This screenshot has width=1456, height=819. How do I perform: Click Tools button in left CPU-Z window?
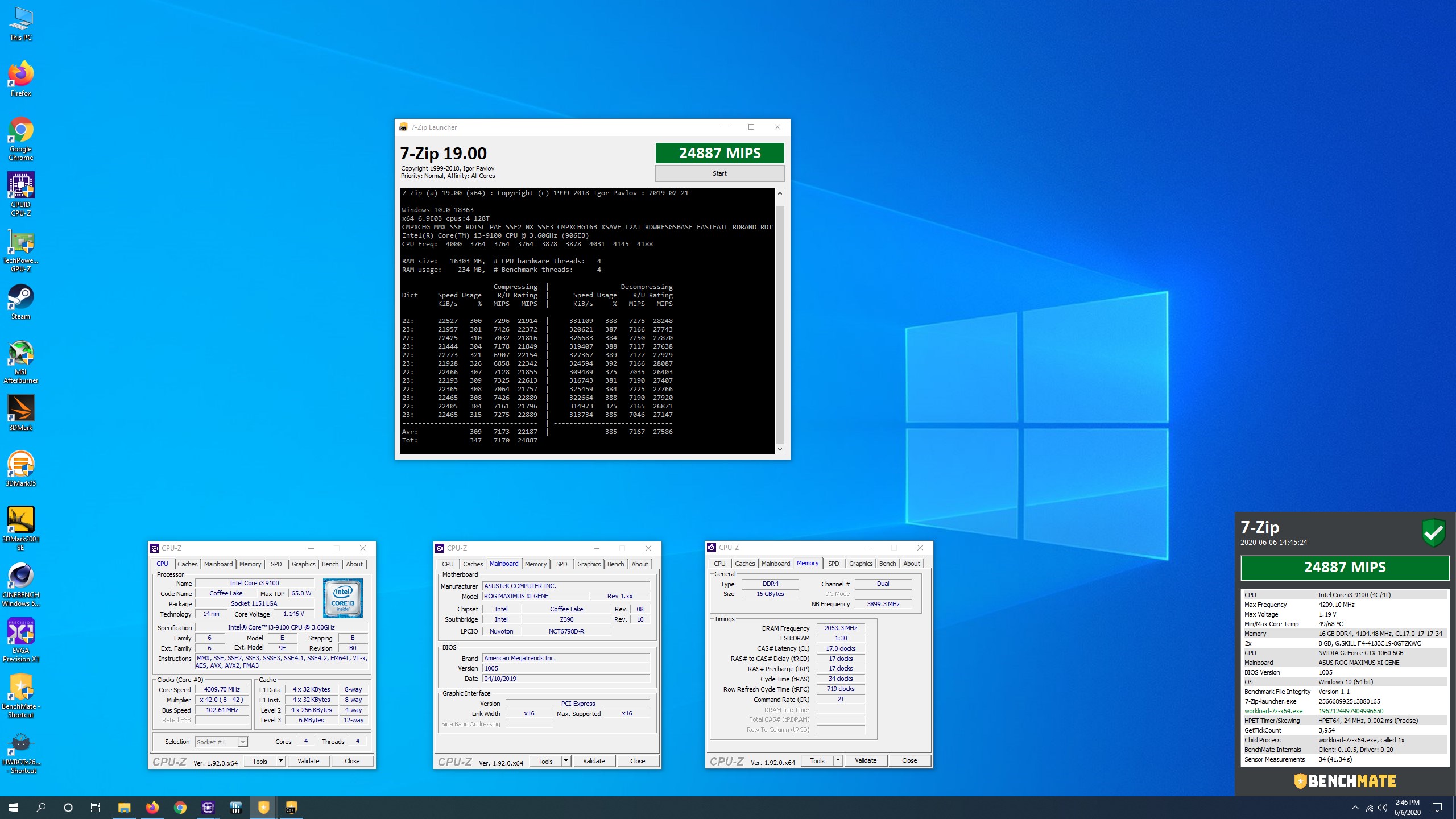pyautogui.click(x=260, y=761)
